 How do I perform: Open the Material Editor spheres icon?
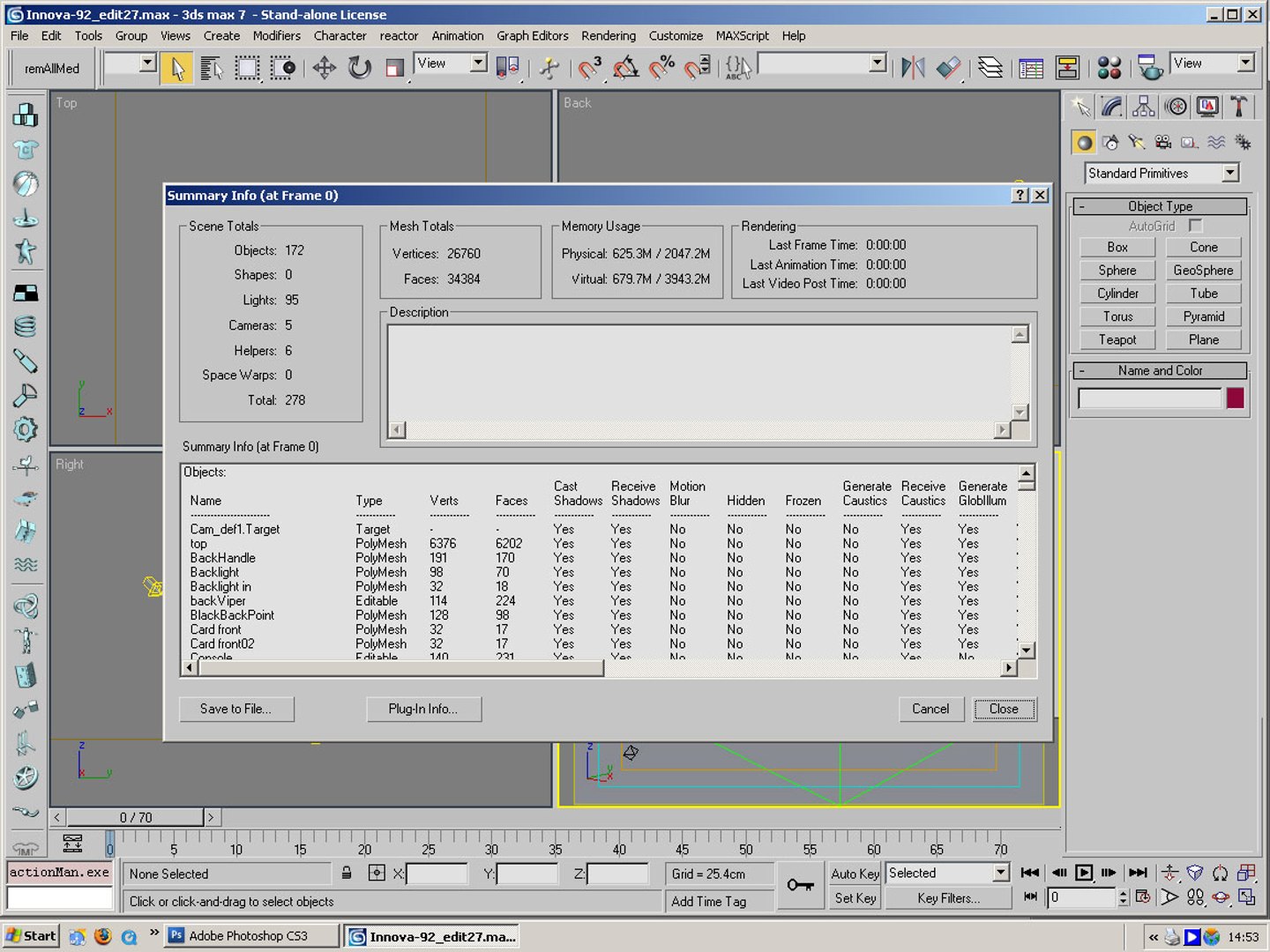[1109, 68]
